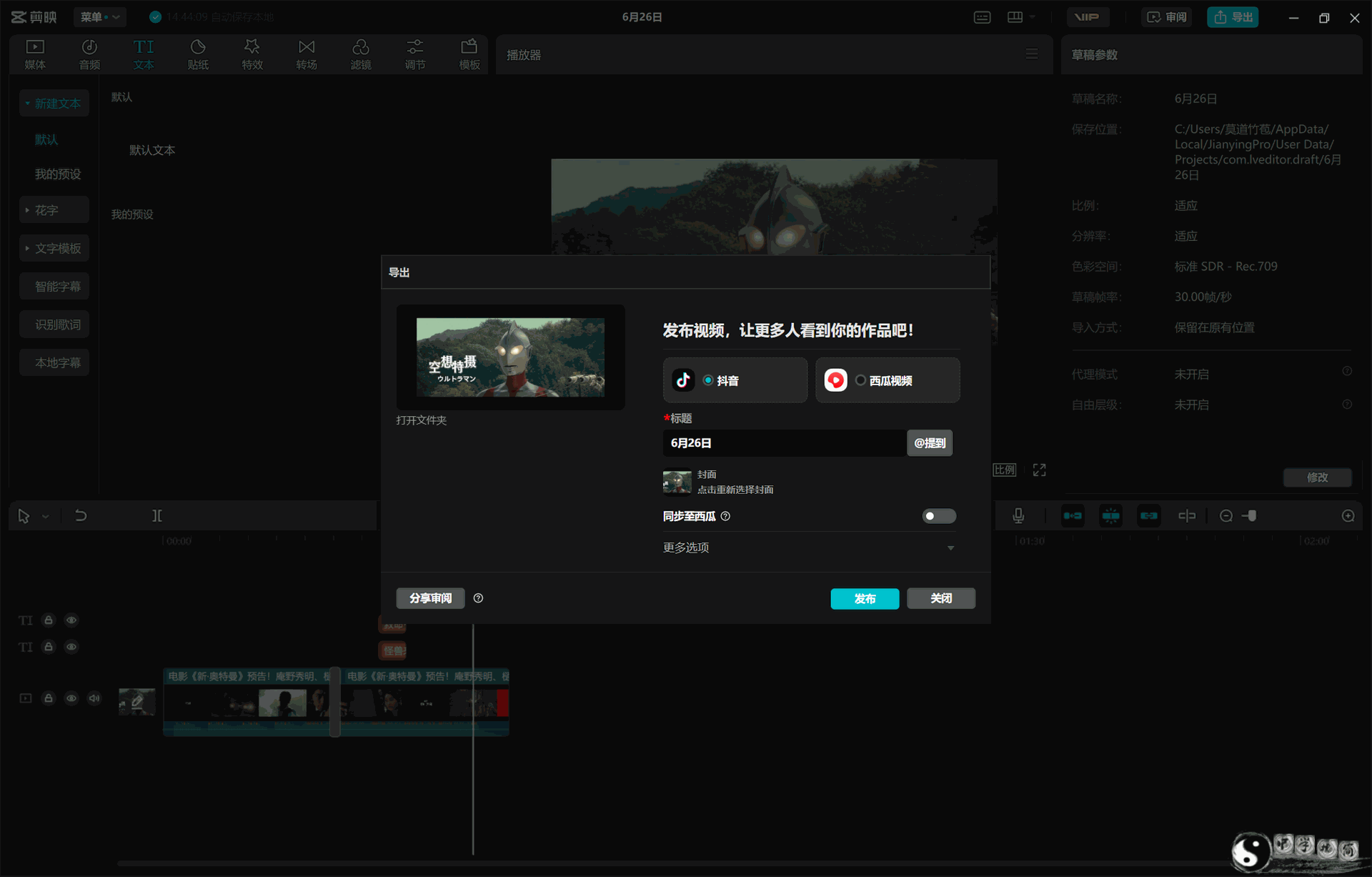Open 识别歌词 lyrics recognition
Image resolution: width=1372 pixels, height=877 pixels.
pyautogui.click(x=54, y=324)
